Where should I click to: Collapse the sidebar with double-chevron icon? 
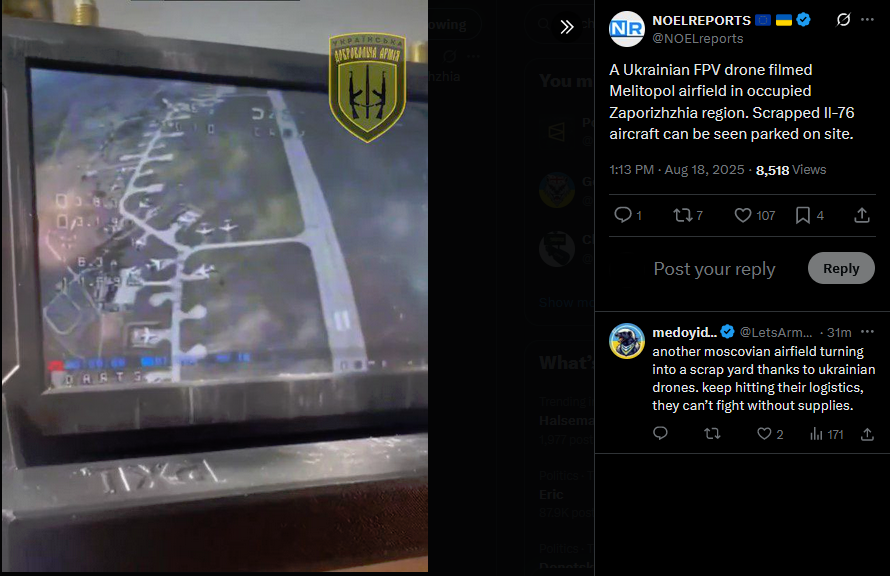[566, 27]
